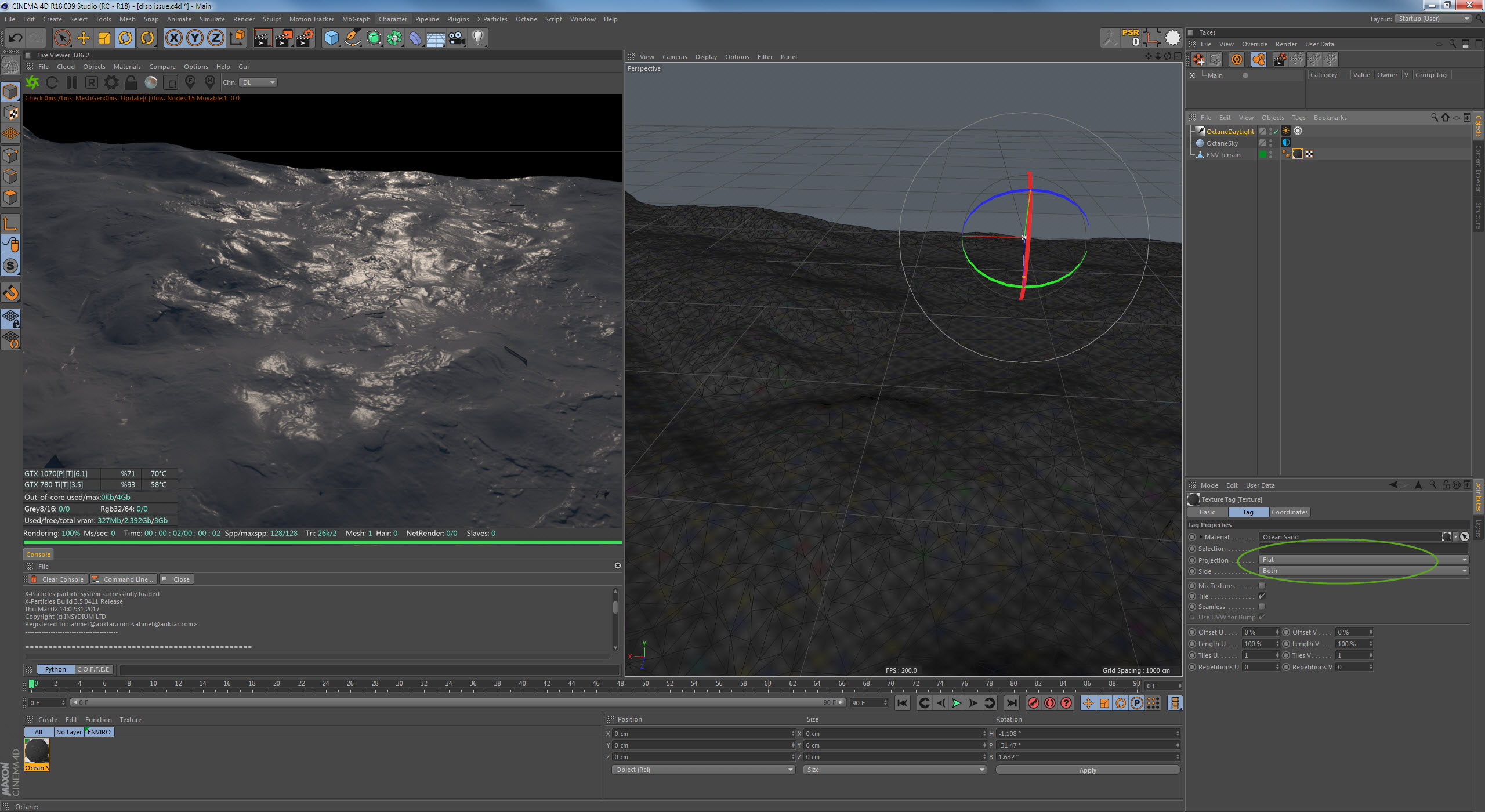
Task: Pause rendering in Live Viewer
Action: (71, 82)
